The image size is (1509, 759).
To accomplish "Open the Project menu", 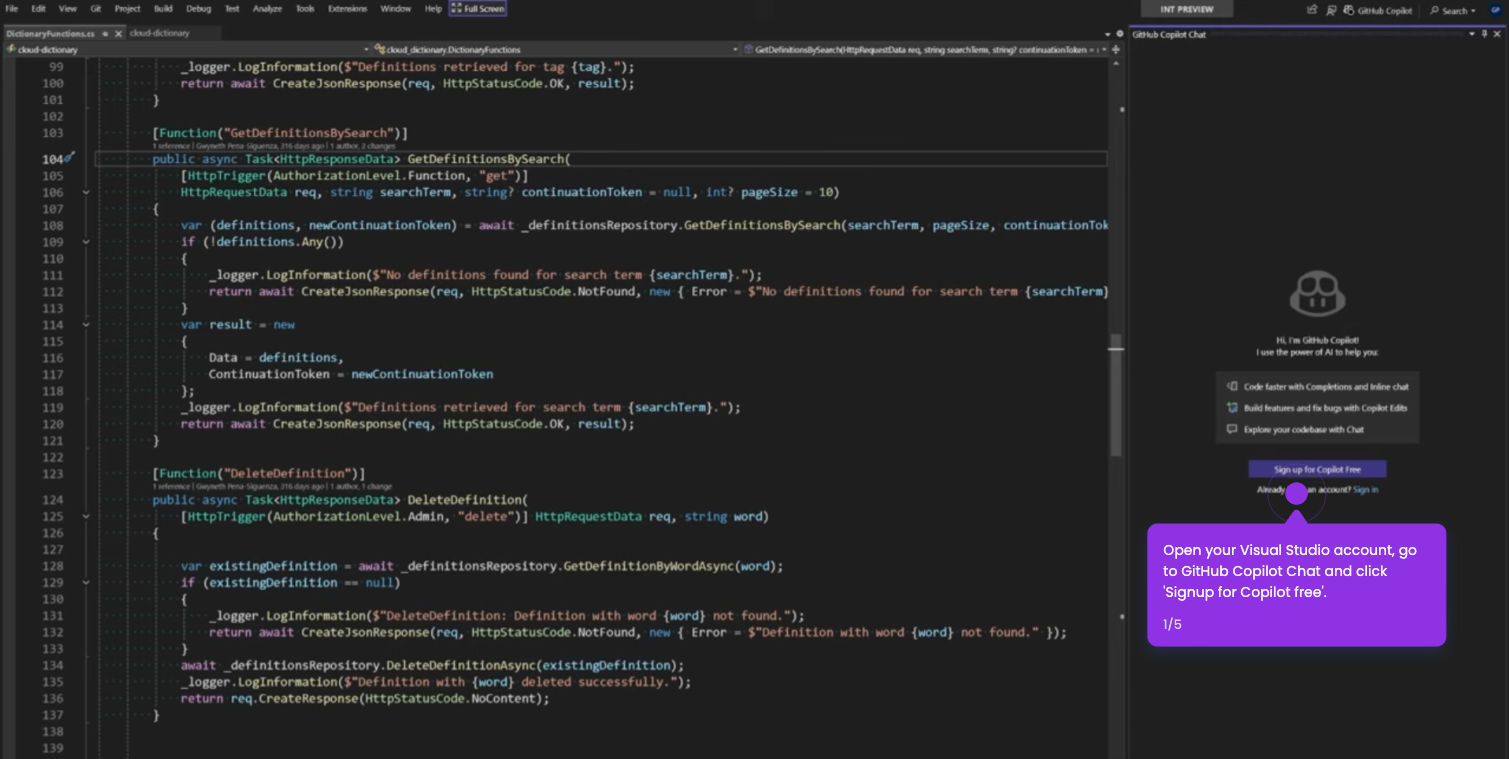I will [127, 9].
